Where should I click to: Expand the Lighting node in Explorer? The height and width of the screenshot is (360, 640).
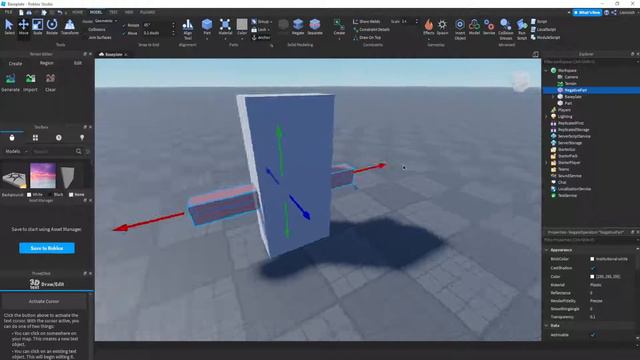point(547,116)
